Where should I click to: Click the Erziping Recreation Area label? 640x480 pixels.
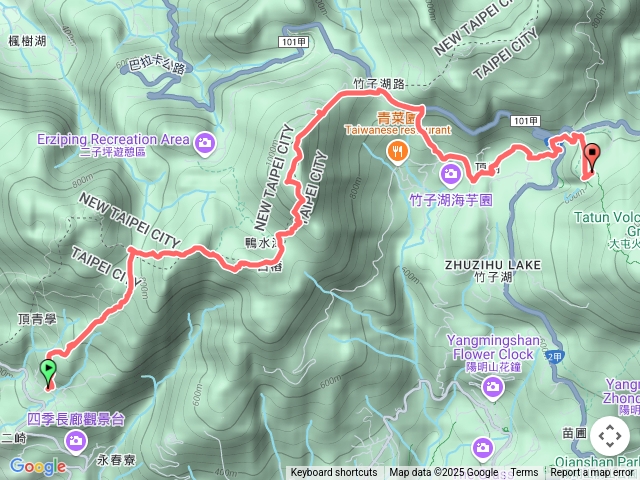click(x=113, y=140)
